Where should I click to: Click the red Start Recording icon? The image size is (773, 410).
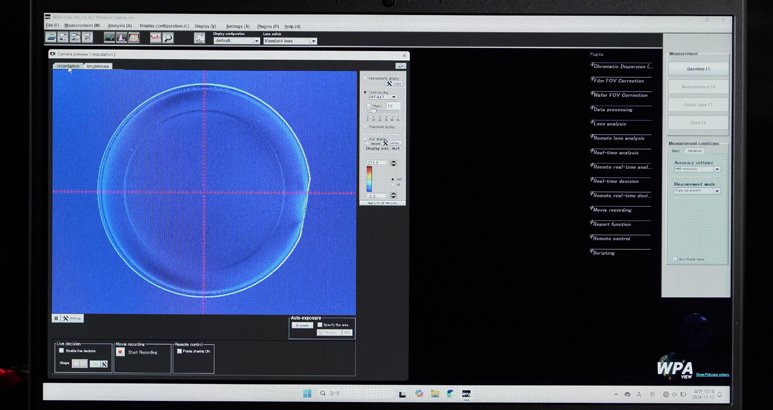pos(120,352)
